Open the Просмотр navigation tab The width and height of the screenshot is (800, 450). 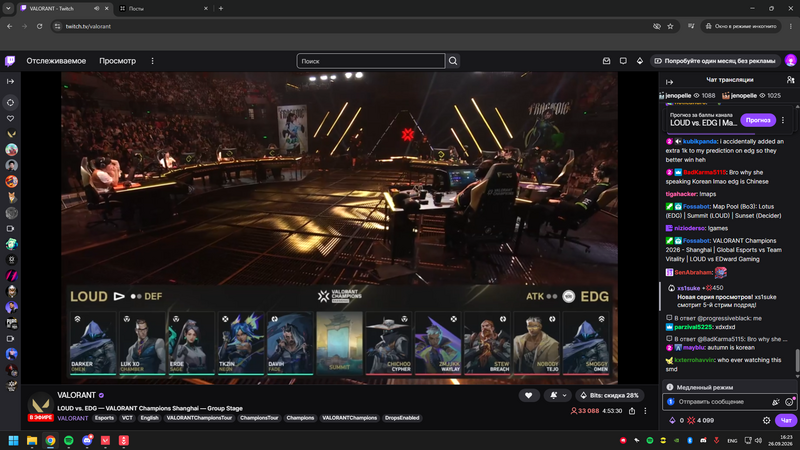pyautogui.click(x=117, y=61)
